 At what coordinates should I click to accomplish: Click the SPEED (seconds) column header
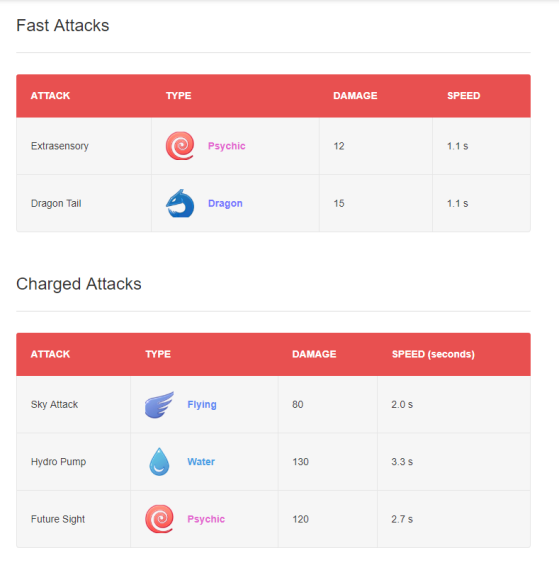point(433,354)
